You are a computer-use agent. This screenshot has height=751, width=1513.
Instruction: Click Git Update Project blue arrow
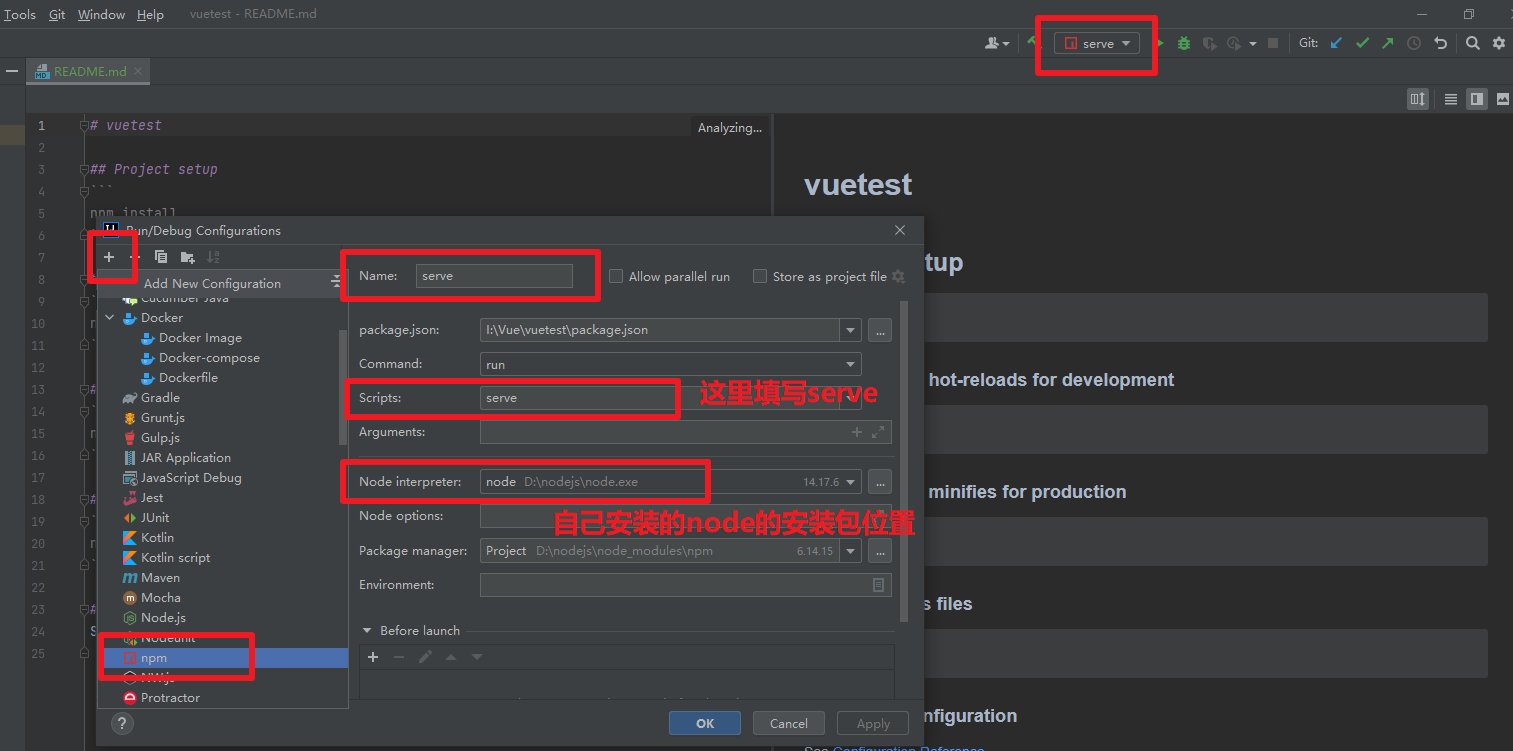click(x=1336, y=43)
